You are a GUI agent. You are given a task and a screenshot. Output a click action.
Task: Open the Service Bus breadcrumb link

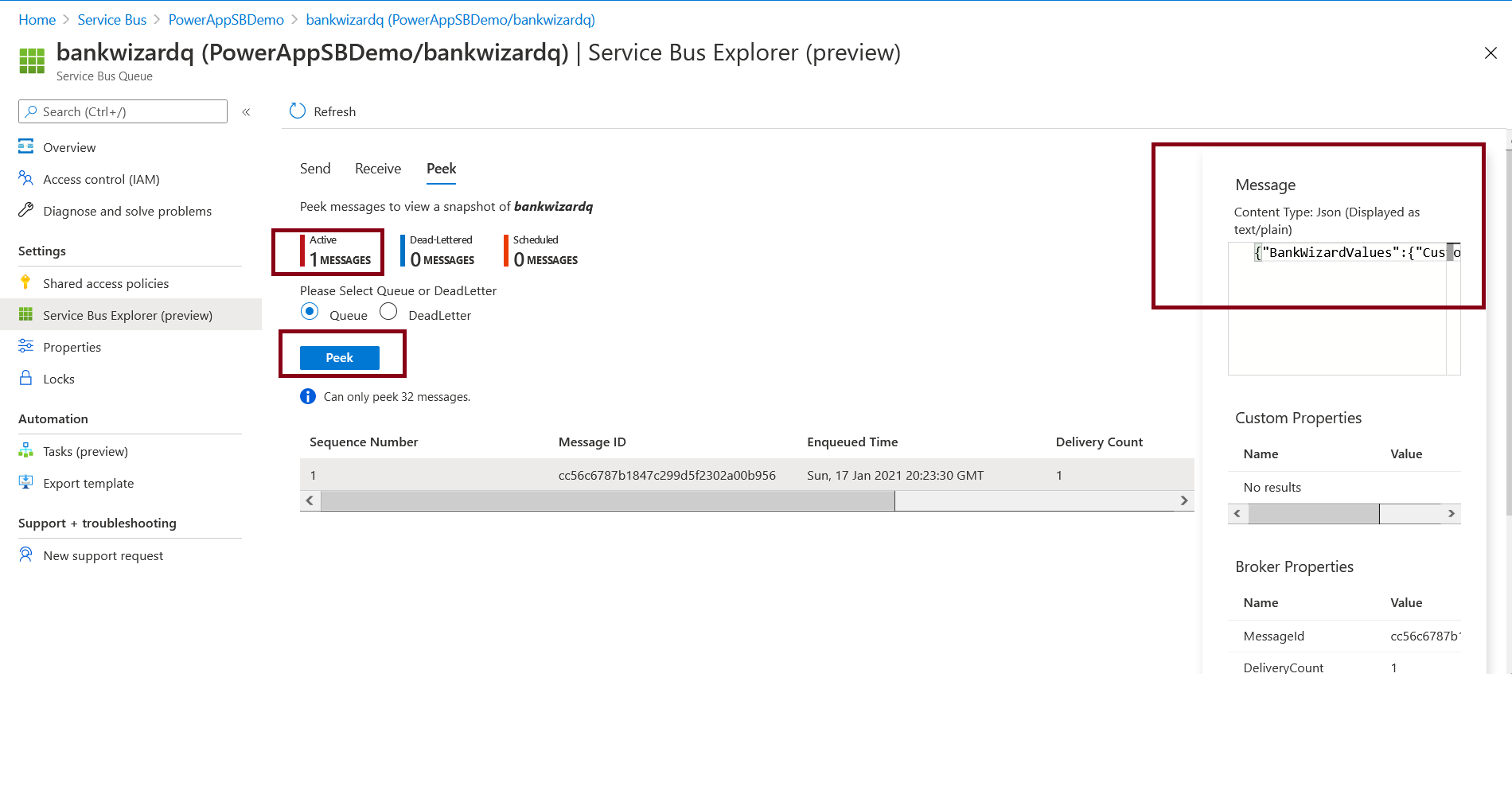(x=111, y=19)
